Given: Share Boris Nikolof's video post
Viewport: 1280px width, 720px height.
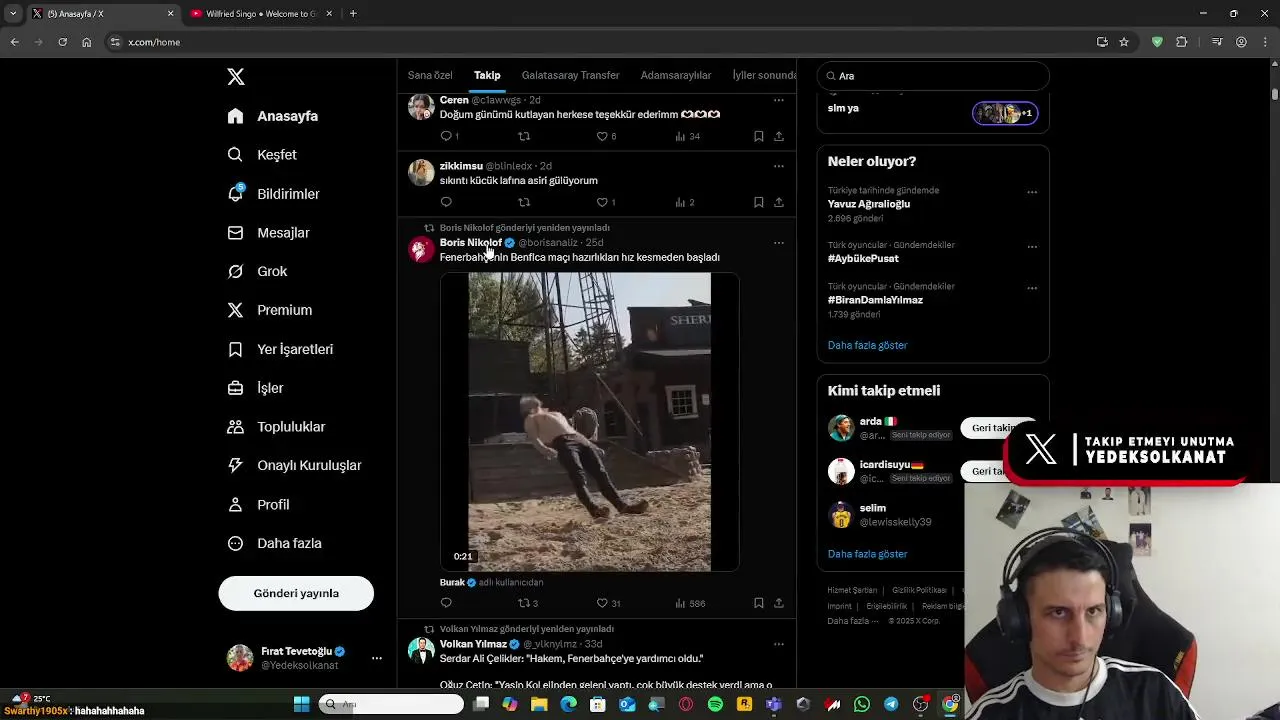Looking at the screenshot, I should coord(779,603).
